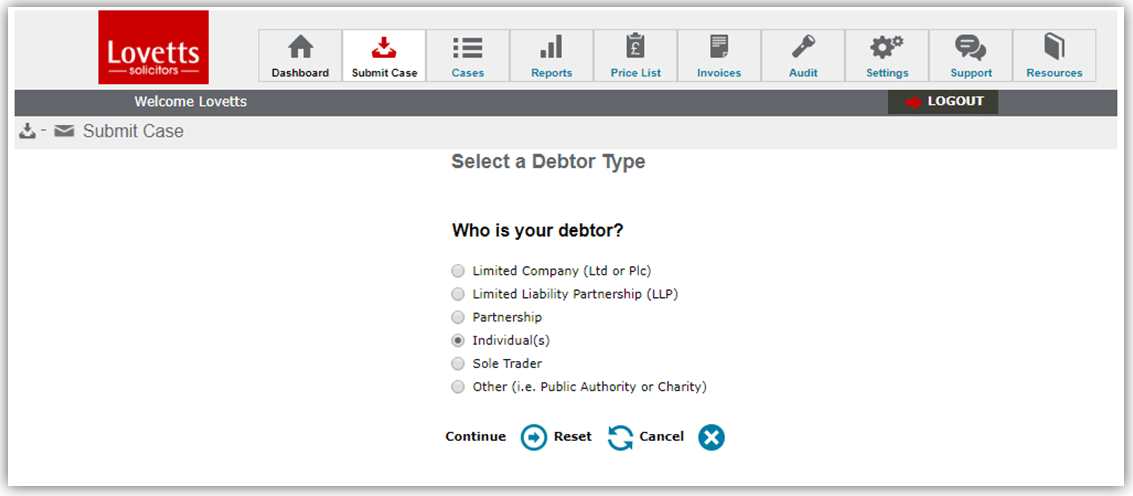This screenshot has width=1133, height=496.
Task: Click the Cases list icon
Action: (467, 48)
